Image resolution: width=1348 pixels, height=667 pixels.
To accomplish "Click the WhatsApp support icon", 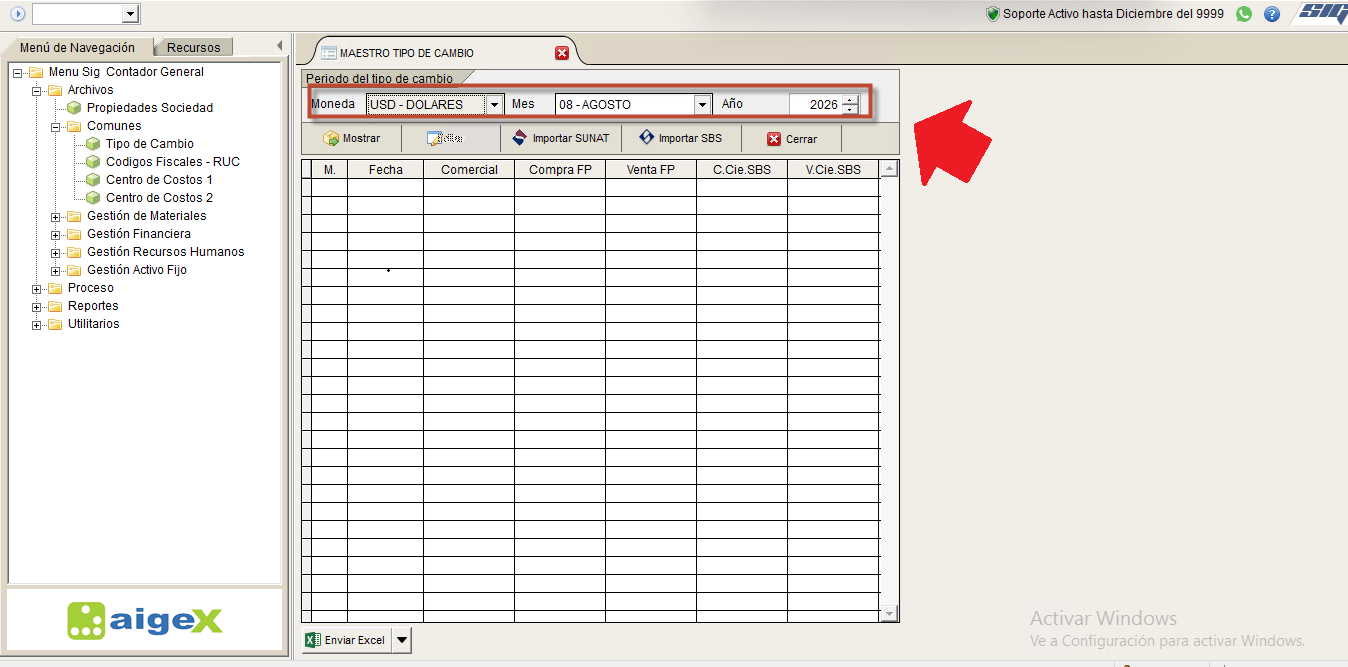I will tap(1244, 14).
